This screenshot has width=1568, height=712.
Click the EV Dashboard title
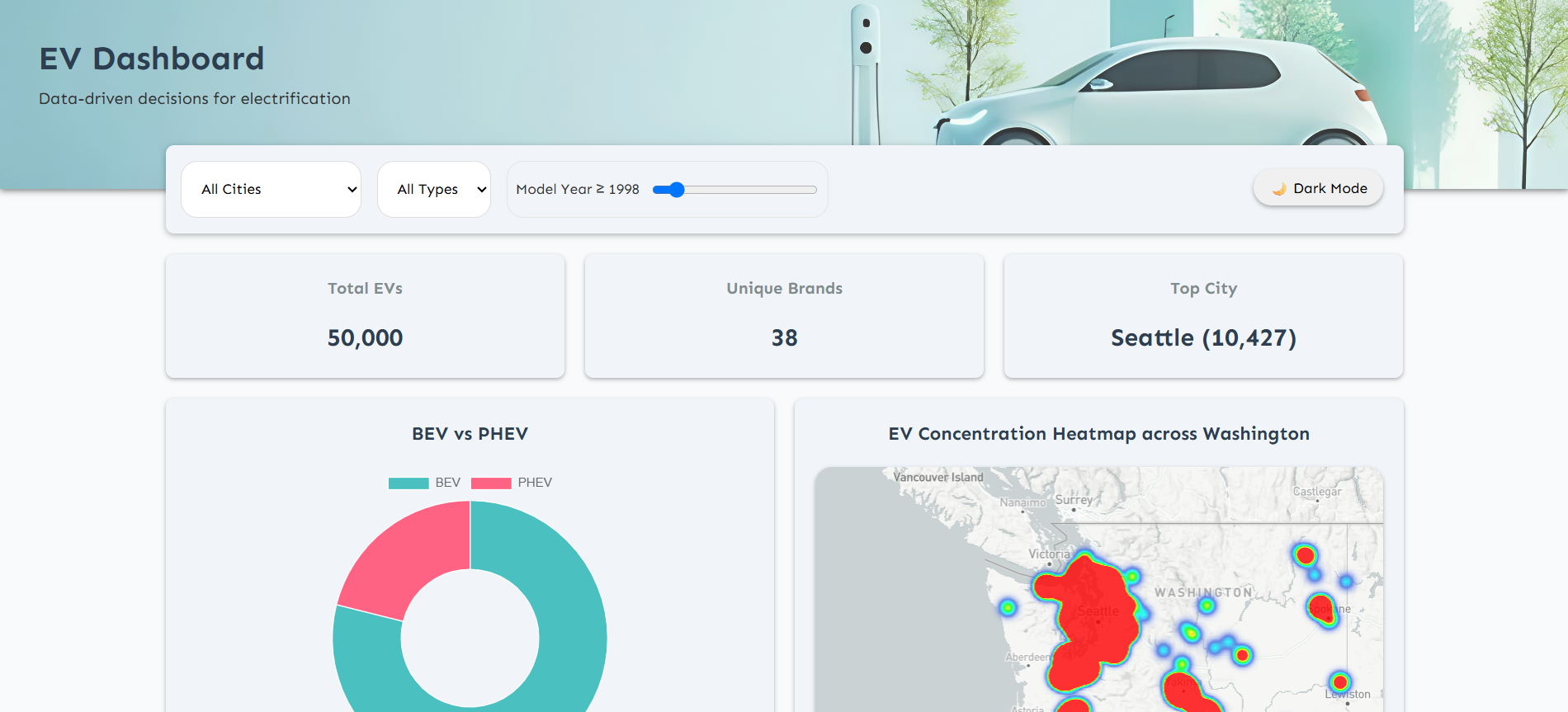152,59
